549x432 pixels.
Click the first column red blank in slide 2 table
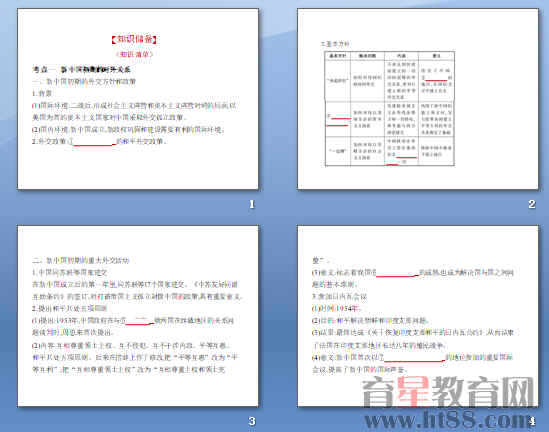click(339, 120)
